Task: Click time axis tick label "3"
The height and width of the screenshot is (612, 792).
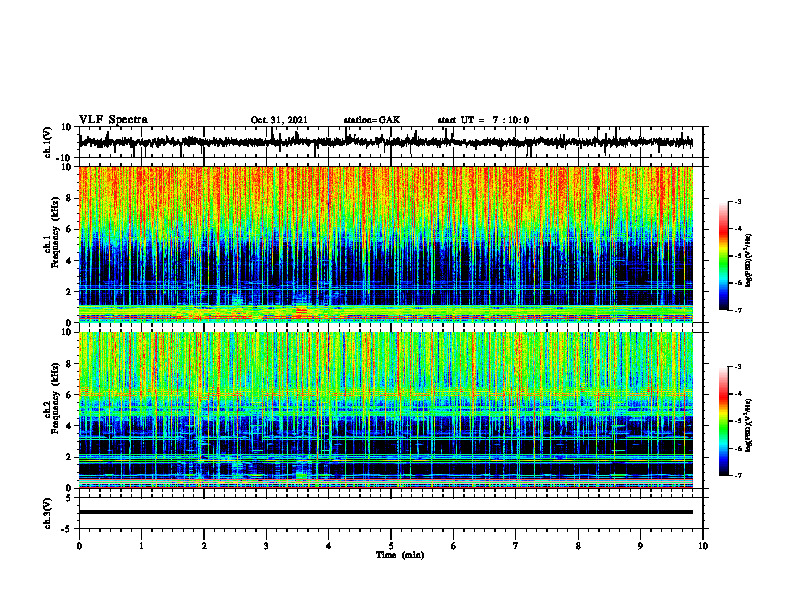Action: pos(266,546)
